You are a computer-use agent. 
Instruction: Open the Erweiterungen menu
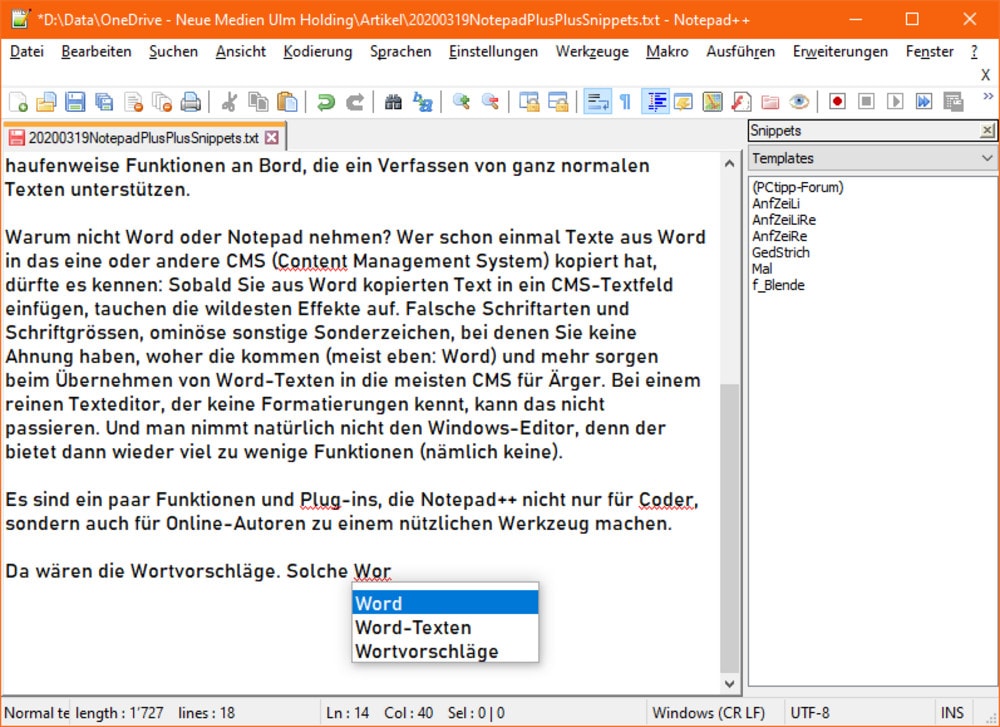click(x=840, y=51)
